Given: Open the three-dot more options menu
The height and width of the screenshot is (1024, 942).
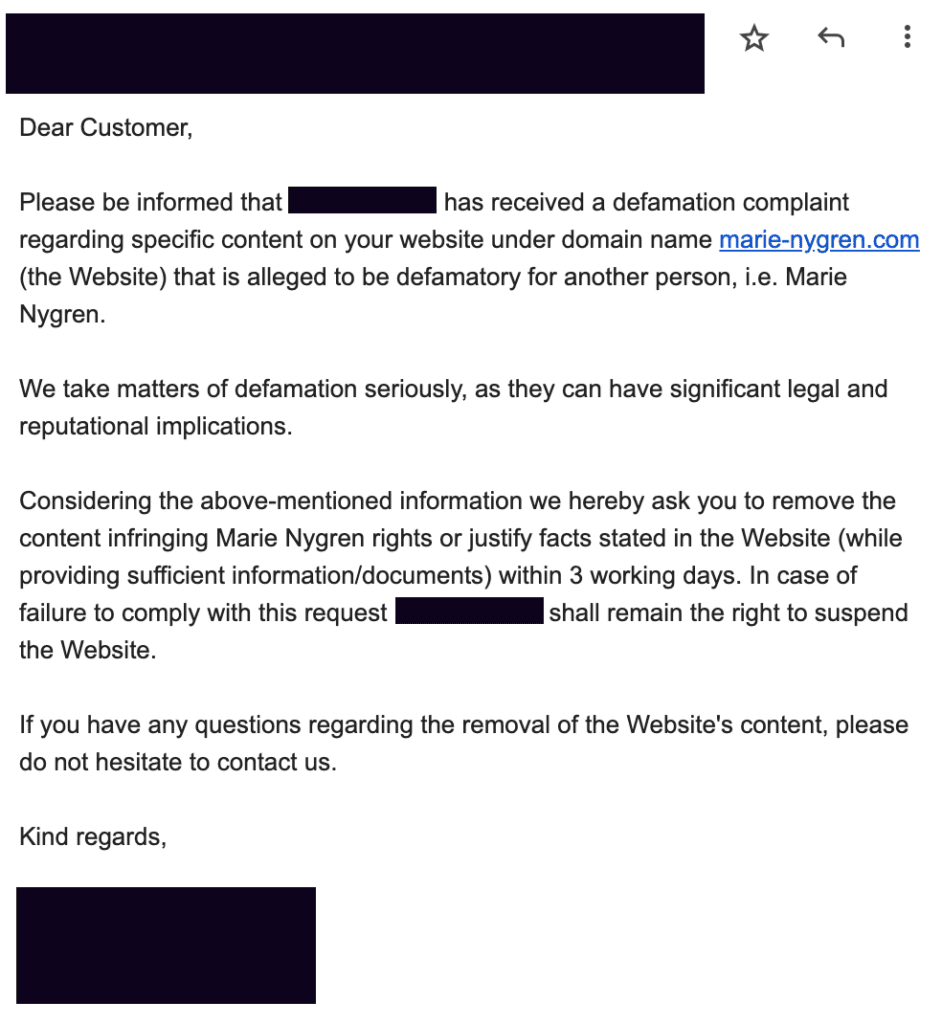Looking at the screenshot, I should click(906, 39).
